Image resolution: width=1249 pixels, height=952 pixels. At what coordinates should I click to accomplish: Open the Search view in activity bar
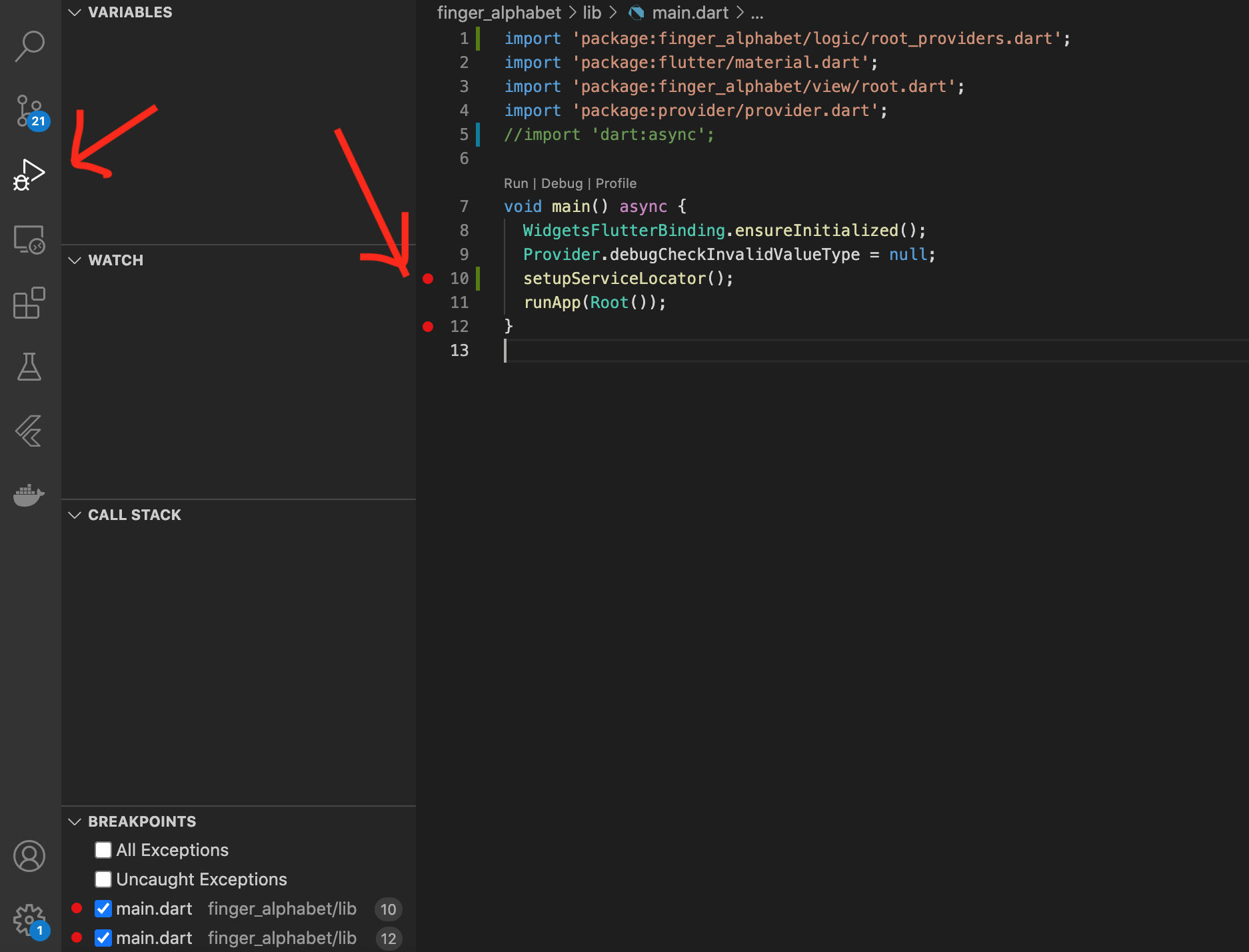pos(30,46)
